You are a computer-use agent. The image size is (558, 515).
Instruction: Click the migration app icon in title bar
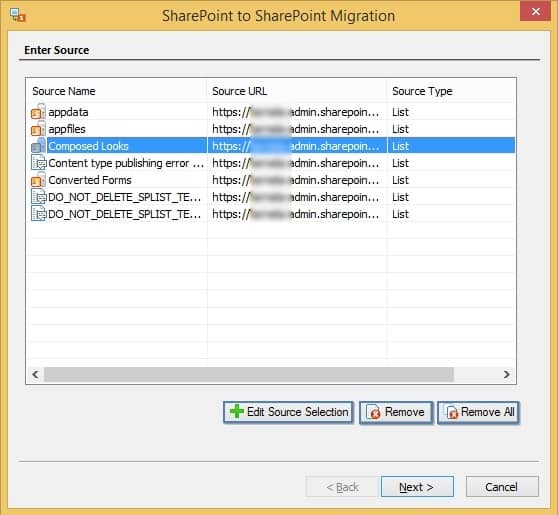[x=17, y=15]
